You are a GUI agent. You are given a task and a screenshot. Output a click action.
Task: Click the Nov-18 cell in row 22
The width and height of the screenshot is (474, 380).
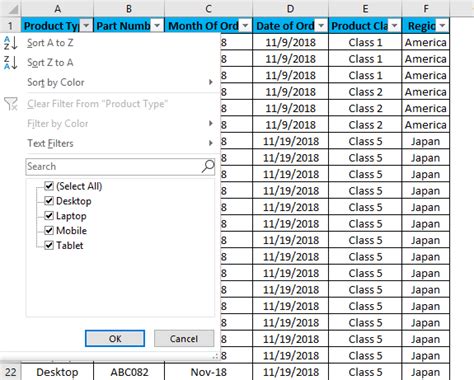coord(209,372)
